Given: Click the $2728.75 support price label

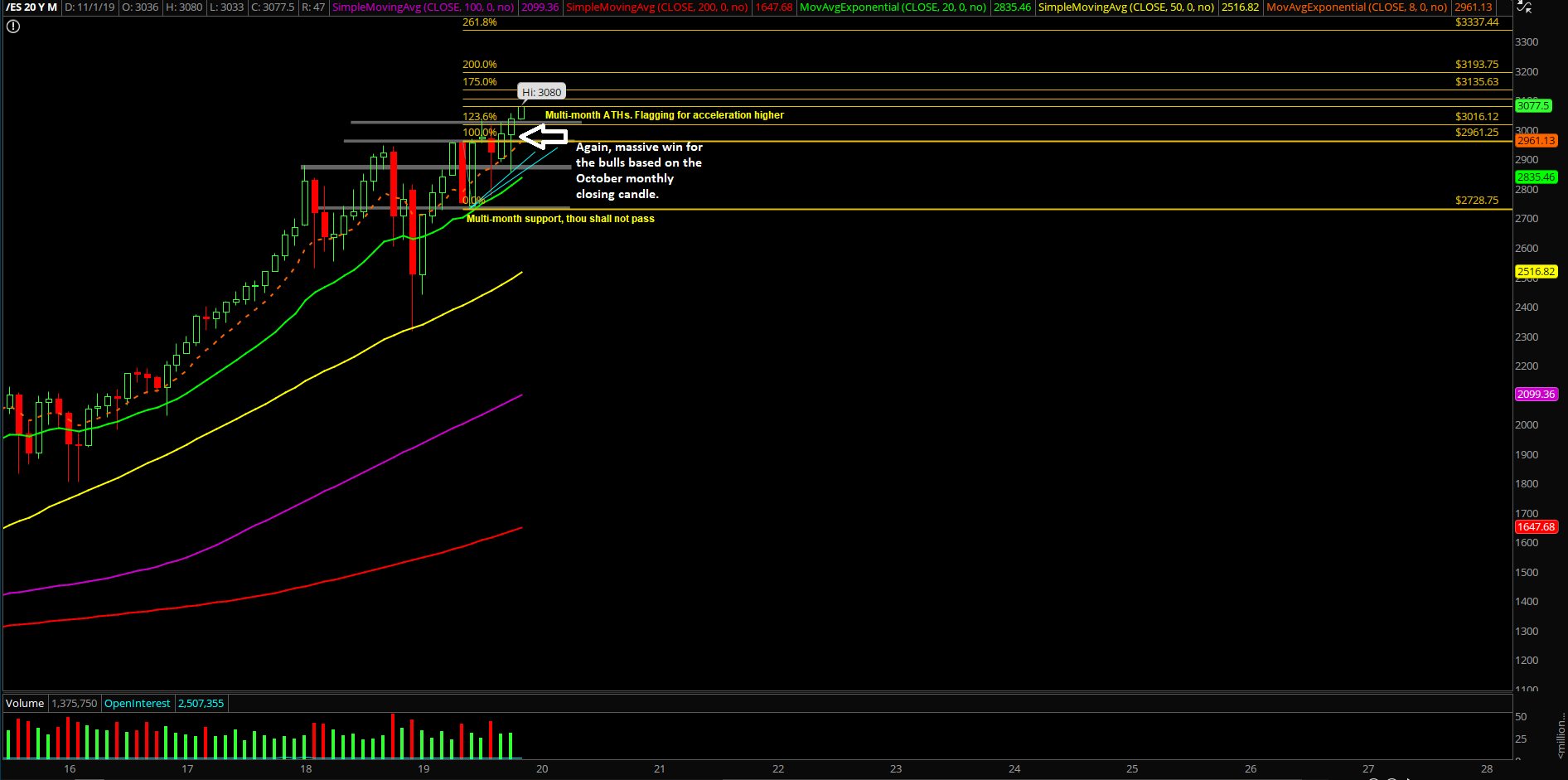Looking at the screenshot, I should 1477,201.
